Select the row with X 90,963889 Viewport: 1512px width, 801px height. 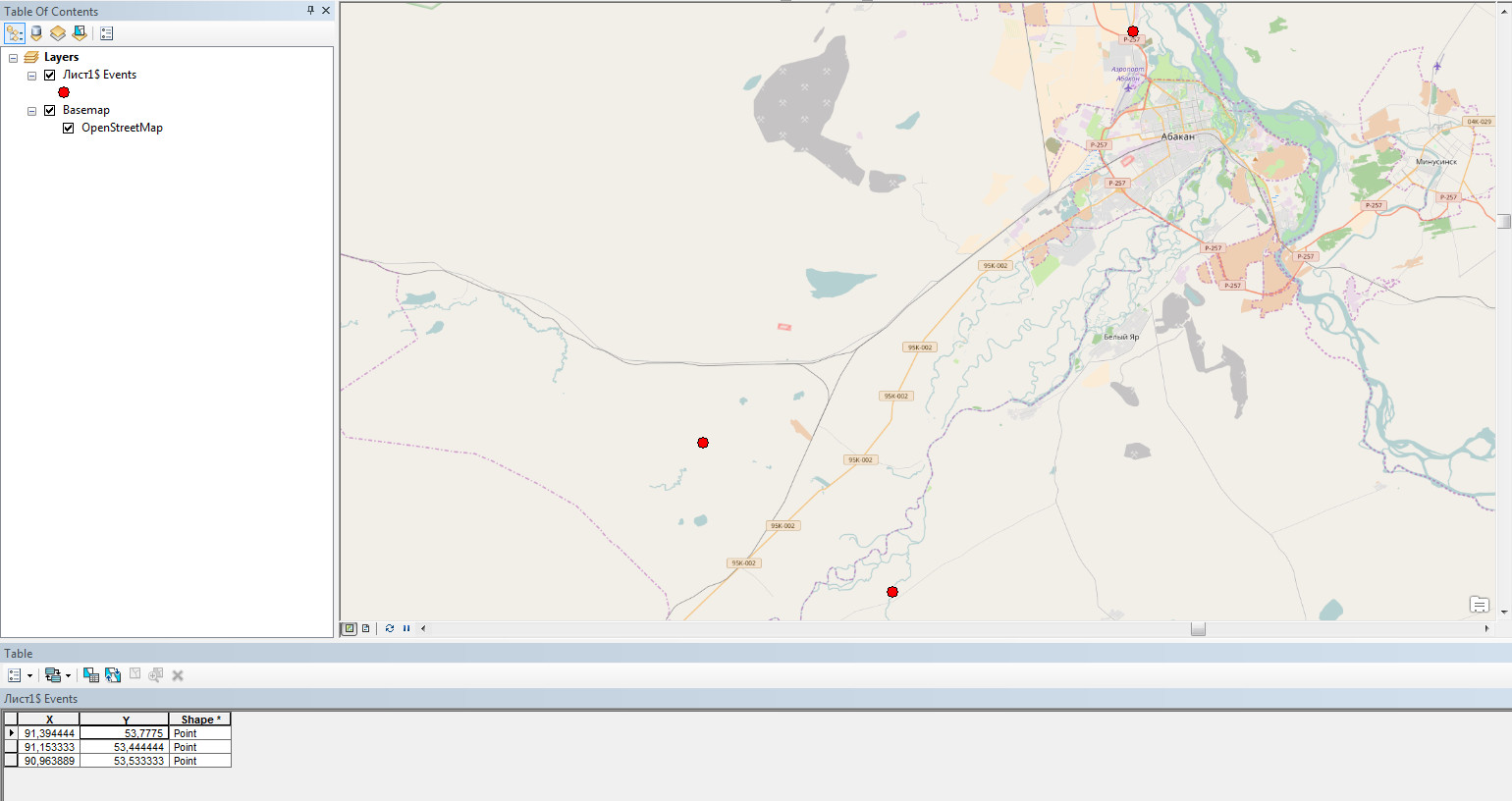point(11,761)
